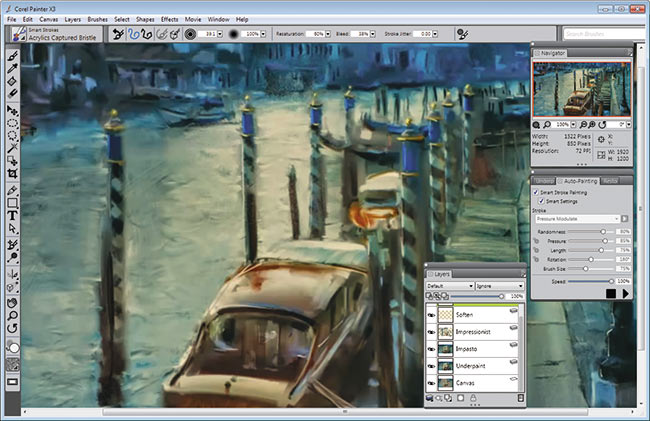Screen dimensions: 650x421
Task: Click the Reset Tool brush icon in the property bar
Action: pos(118,34)
